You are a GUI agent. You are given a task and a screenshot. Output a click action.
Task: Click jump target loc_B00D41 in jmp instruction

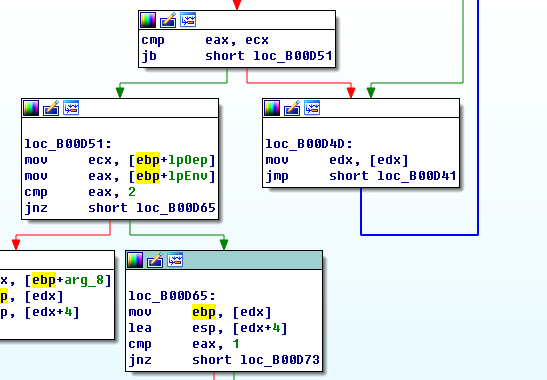(417, 176)
